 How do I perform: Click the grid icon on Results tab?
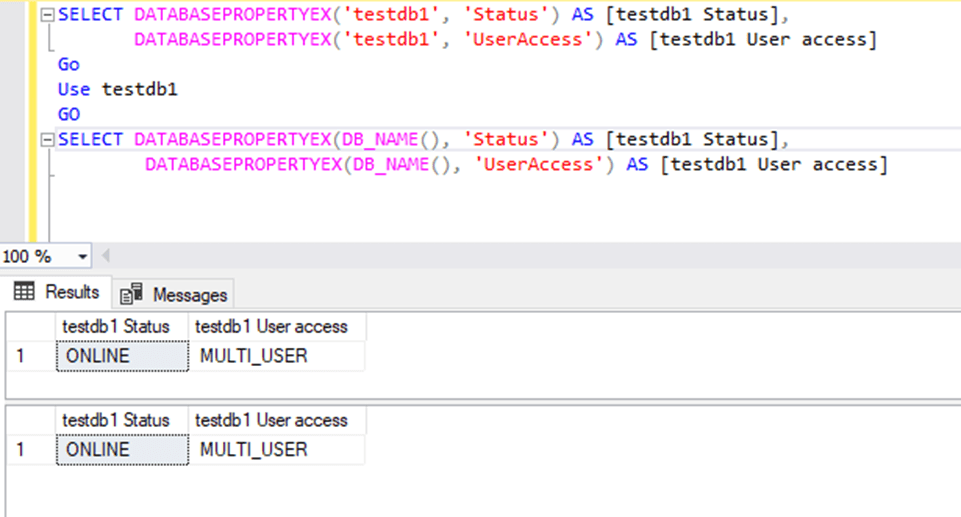(x=23, y=292)
